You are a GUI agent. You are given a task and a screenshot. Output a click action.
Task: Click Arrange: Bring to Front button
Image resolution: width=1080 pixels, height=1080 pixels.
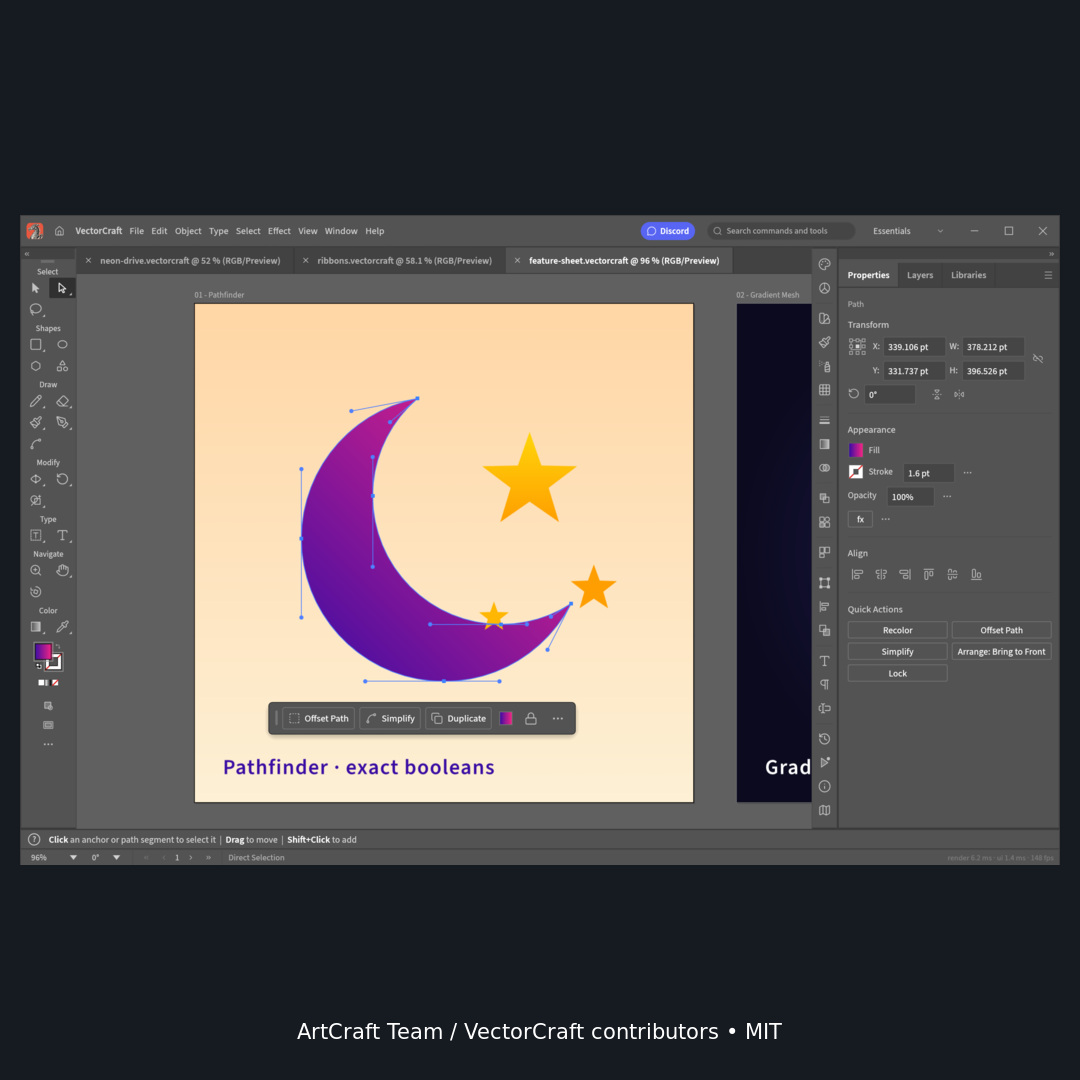1001,652
